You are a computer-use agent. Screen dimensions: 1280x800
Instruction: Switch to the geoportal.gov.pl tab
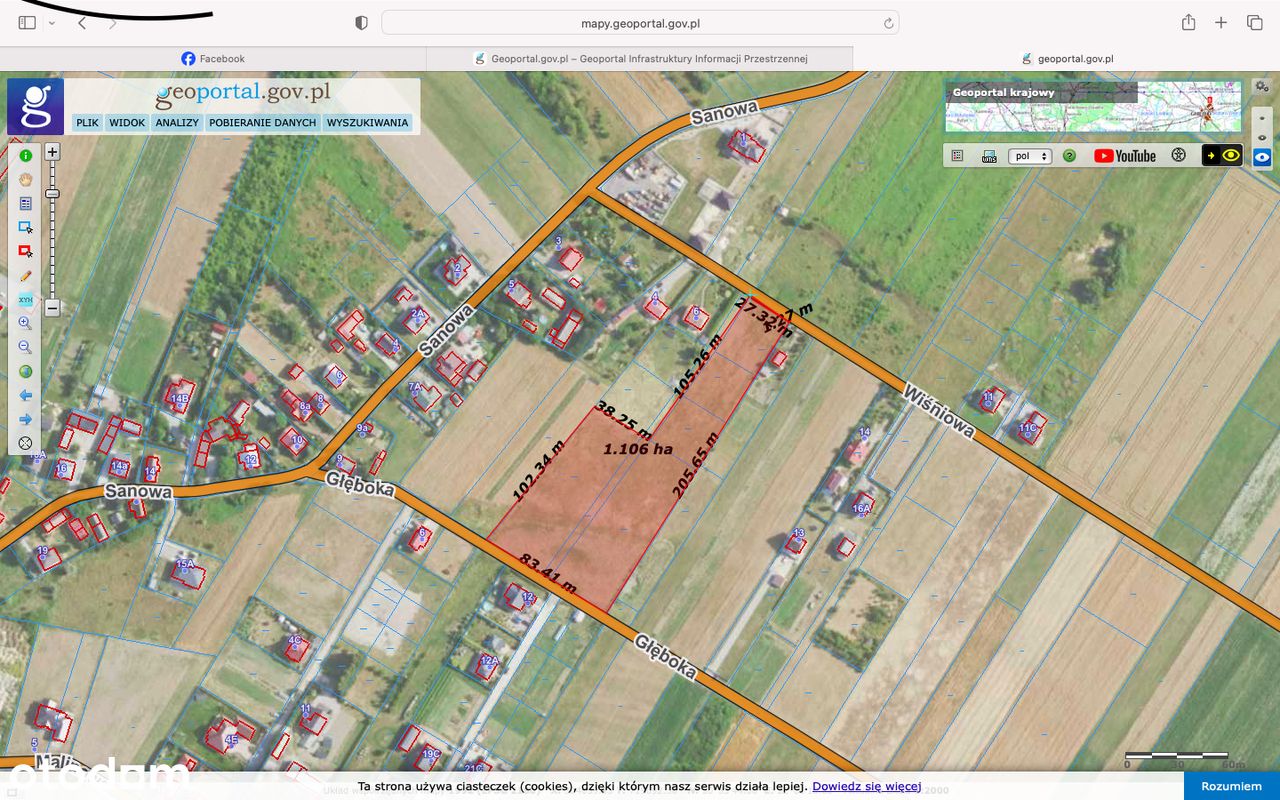pos(1067,58)
